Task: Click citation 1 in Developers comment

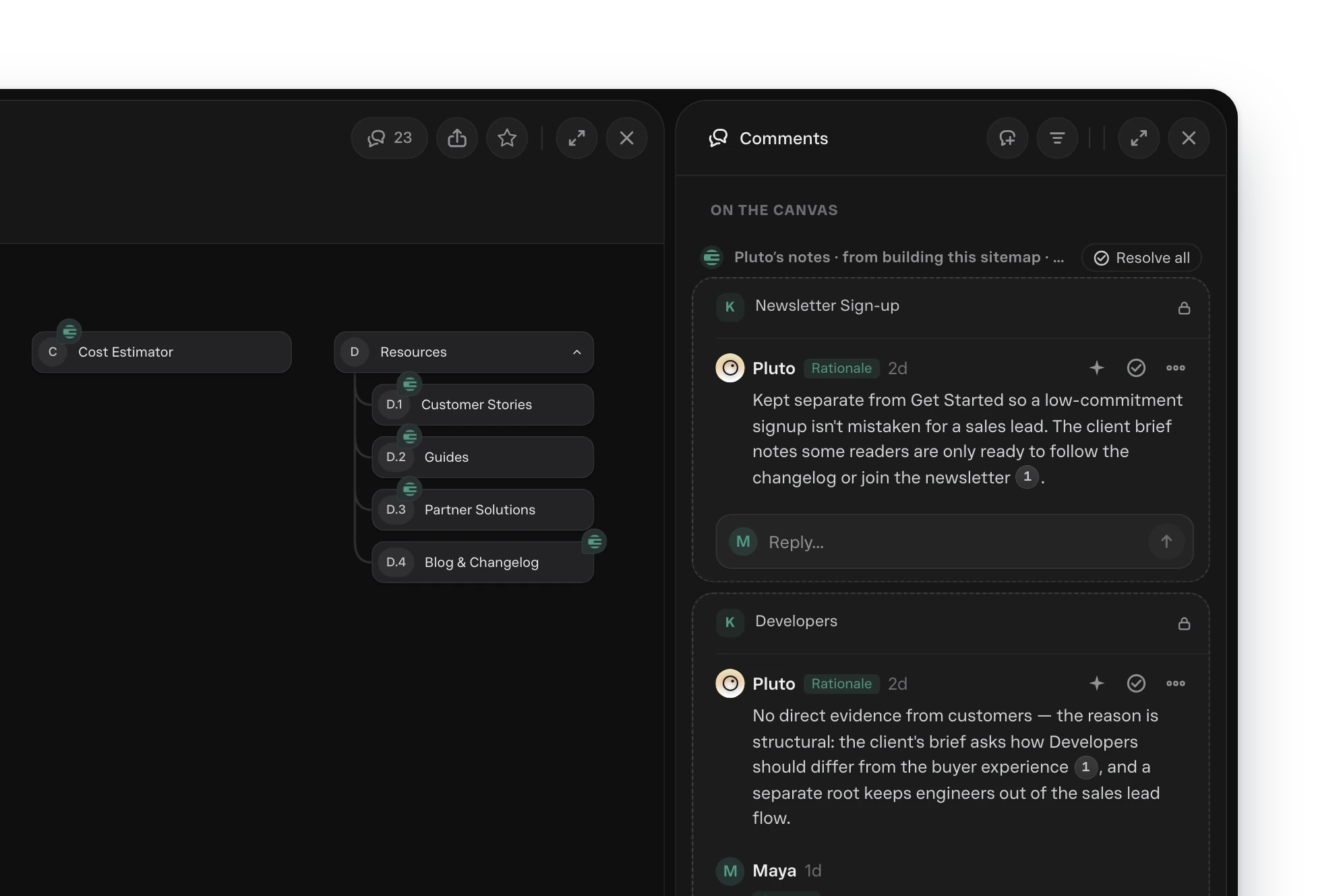Action: tap(1085, 767)
